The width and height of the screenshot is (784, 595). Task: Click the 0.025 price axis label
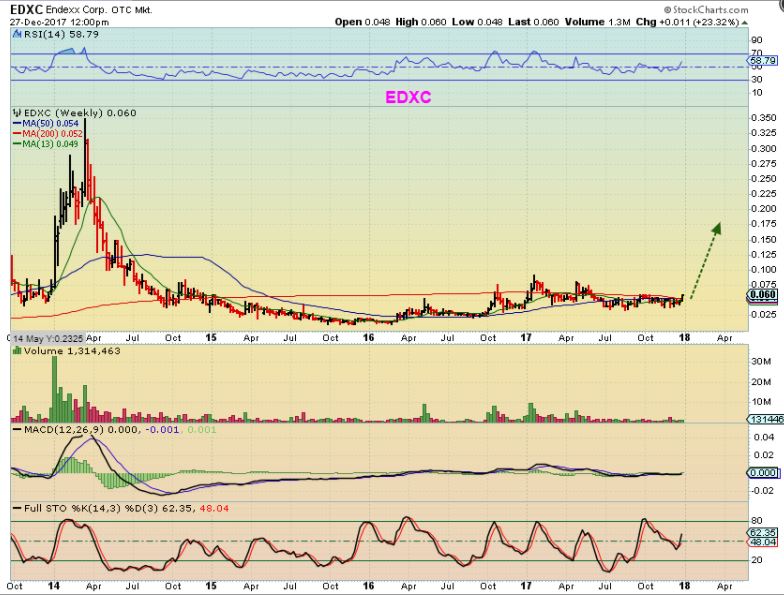pos(764,314)
